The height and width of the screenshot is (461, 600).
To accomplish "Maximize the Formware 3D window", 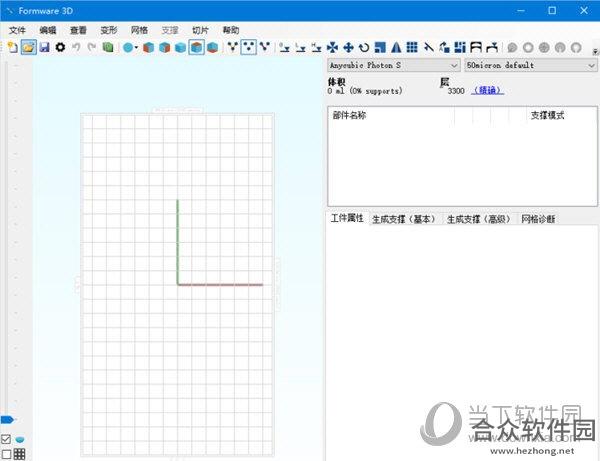I will [x=552, y=10].
